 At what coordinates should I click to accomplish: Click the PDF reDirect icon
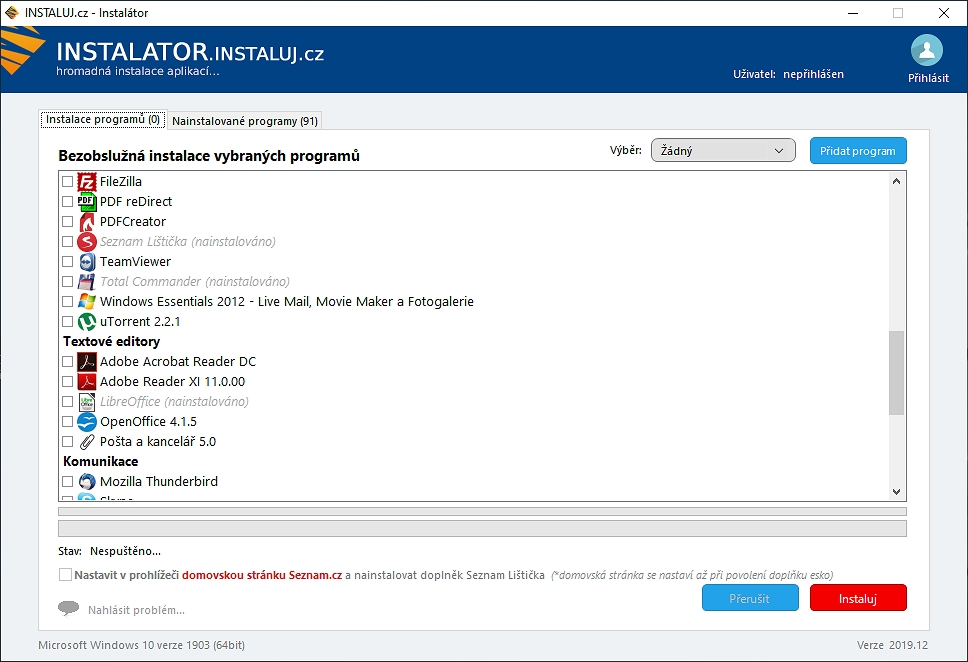pyautogui.click(x=87, y=201)
